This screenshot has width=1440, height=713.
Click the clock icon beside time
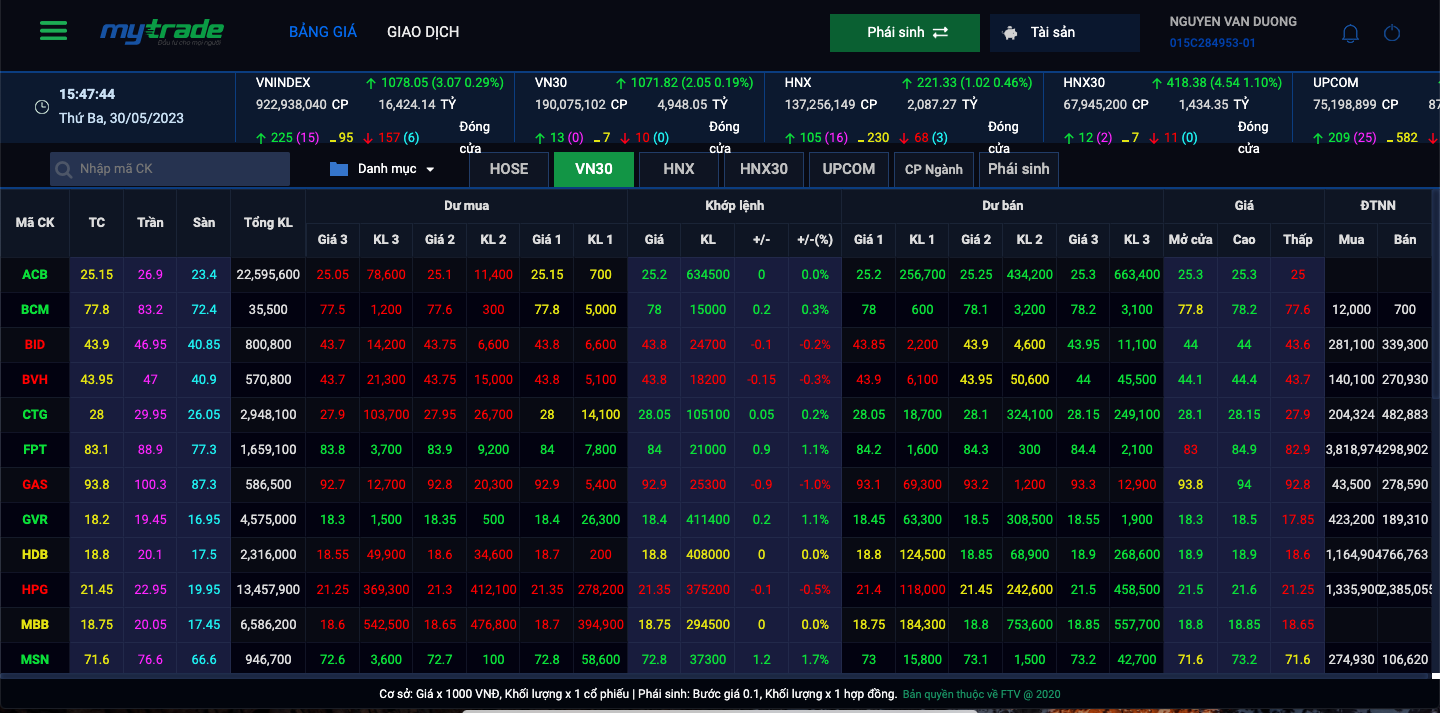click(x=42, y=107)
